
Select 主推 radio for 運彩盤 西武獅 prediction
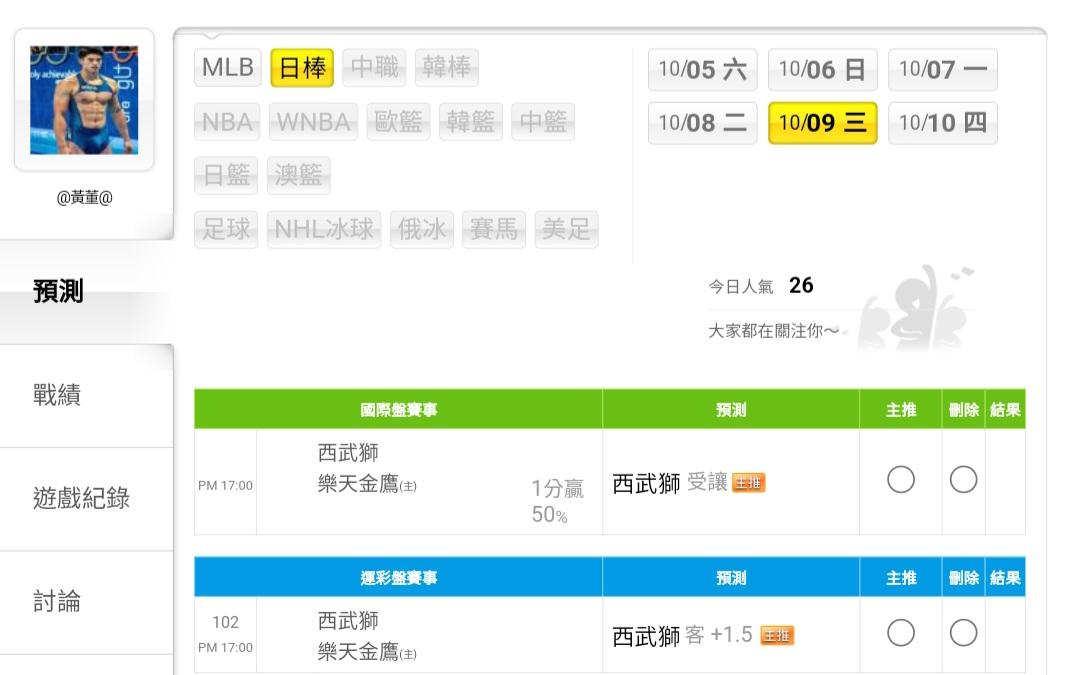[x=901, y=633]
